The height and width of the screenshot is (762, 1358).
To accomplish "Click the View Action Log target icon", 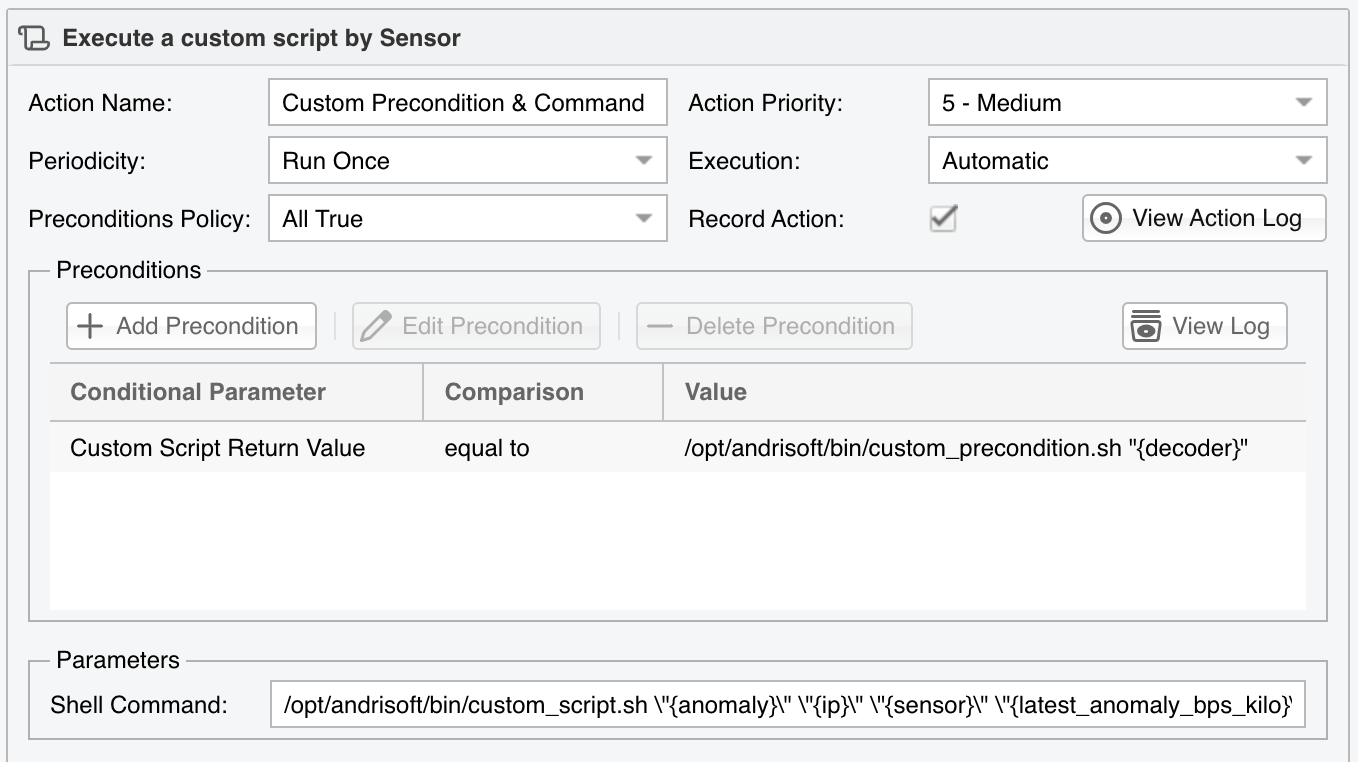I will pyautogui.click(x=1105, y=219).
